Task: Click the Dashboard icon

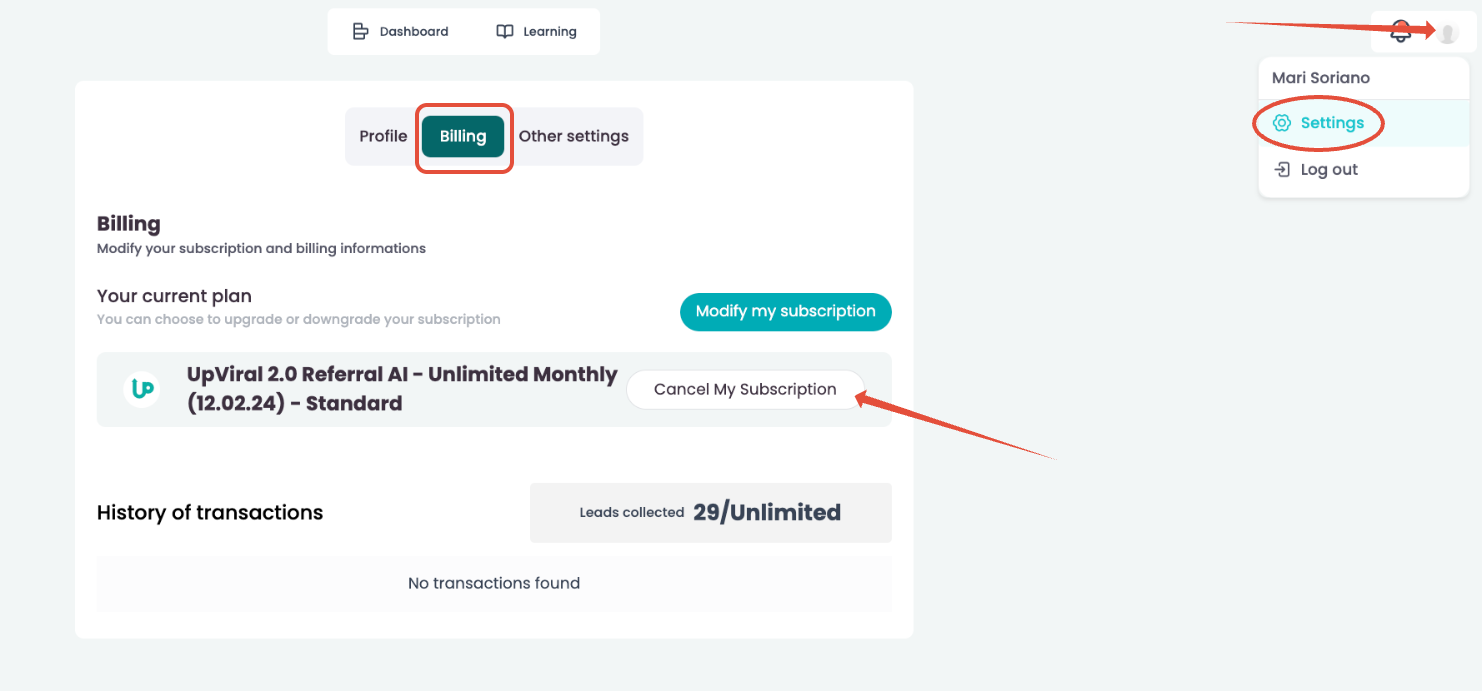Action: pyautogui.click(x=361, y=32)
